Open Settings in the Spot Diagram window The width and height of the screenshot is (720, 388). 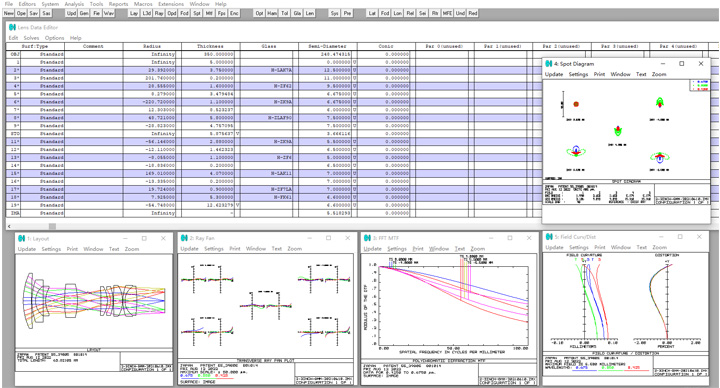tap(578, 74)
